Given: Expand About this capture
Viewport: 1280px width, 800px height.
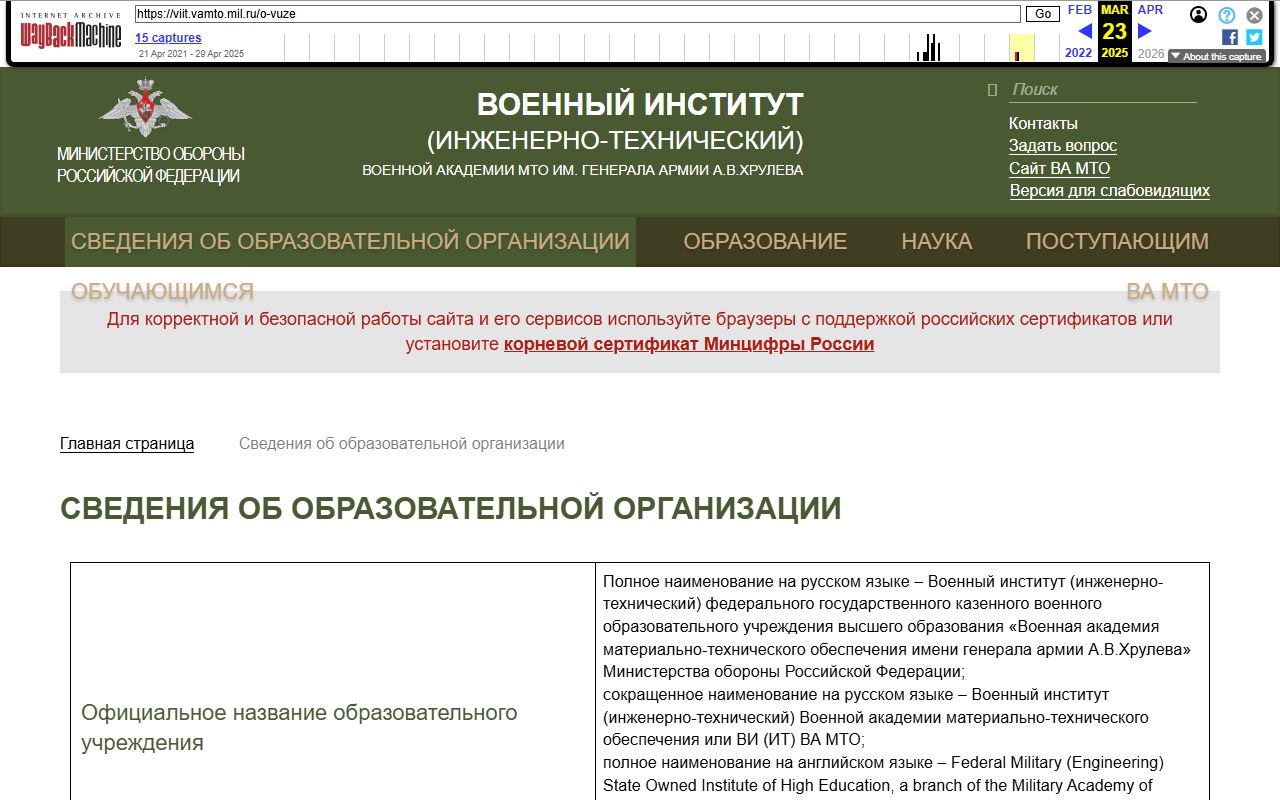Looking at the screenshot, I should pyautogui.click(x=1216, y=57).
